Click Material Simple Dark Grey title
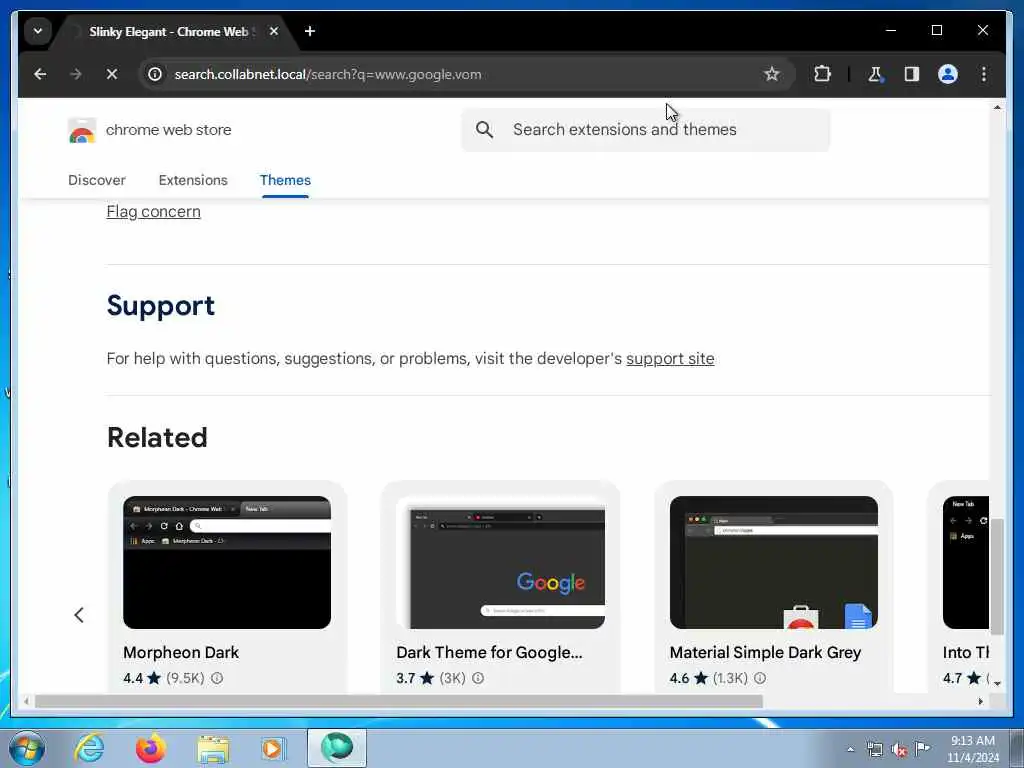 (765, 652)
